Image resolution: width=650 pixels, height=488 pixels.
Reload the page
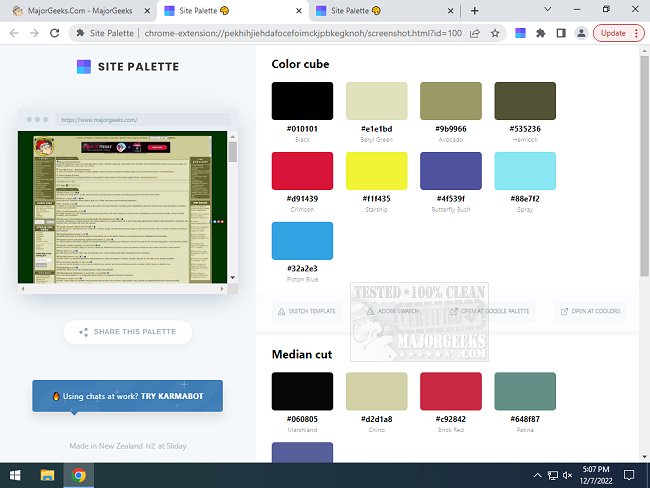tap(55, 33)
